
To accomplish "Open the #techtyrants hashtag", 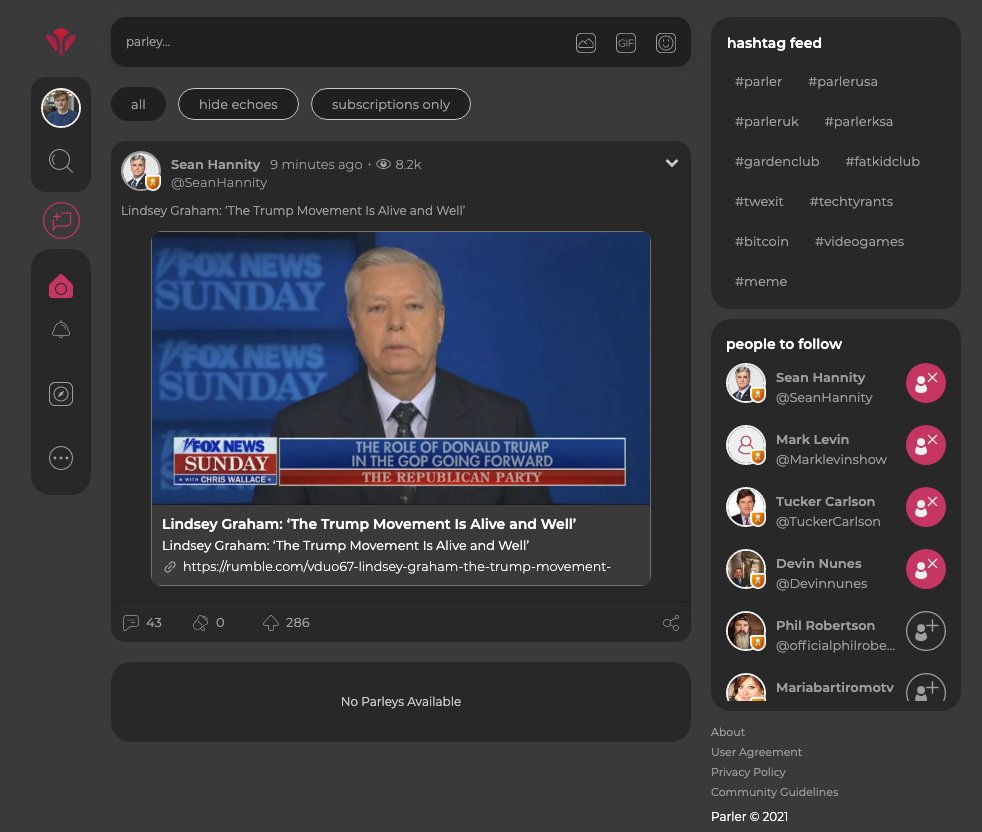I will coord(851,202).
